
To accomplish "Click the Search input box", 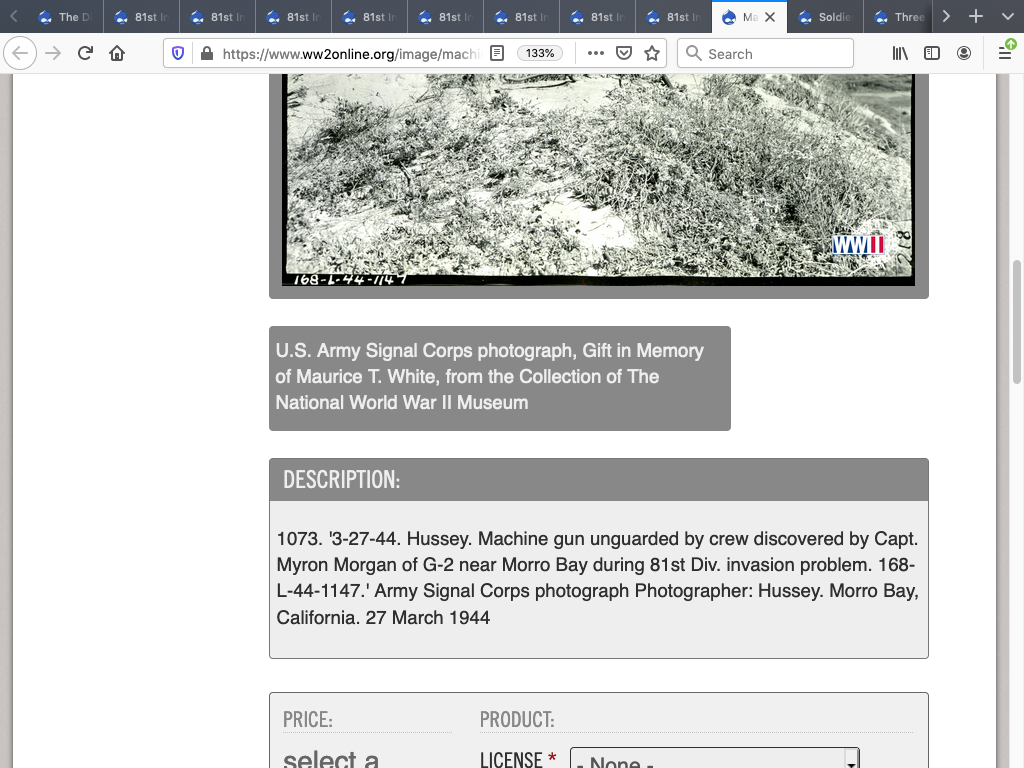I will click(766, 54).
